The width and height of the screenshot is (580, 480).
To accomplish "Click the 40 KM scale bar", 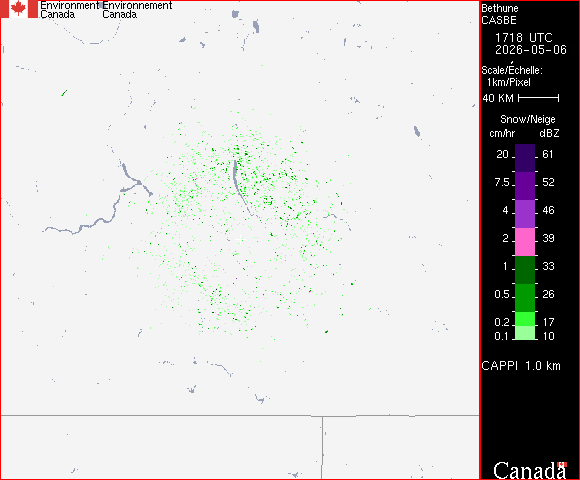I will tap(539, 98).
